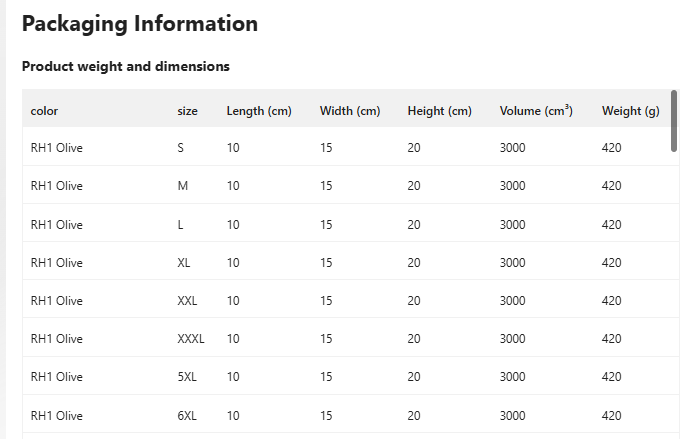Select the RH1 Olive cell in size S row
The image size is (683, 439).
(x=57, y=148)
